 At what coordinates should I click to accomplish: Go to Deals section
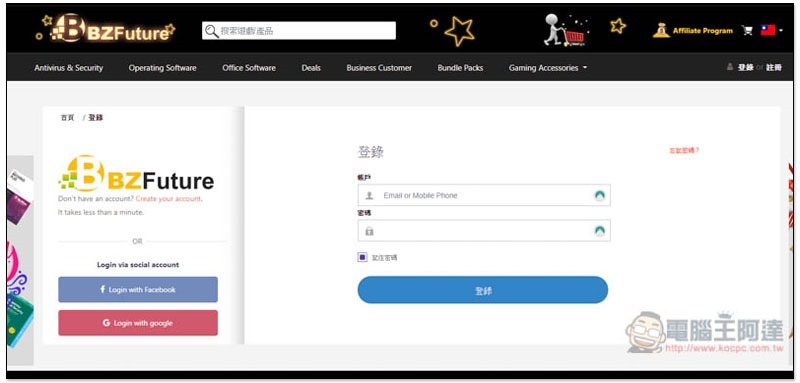(x=311, y=68)
